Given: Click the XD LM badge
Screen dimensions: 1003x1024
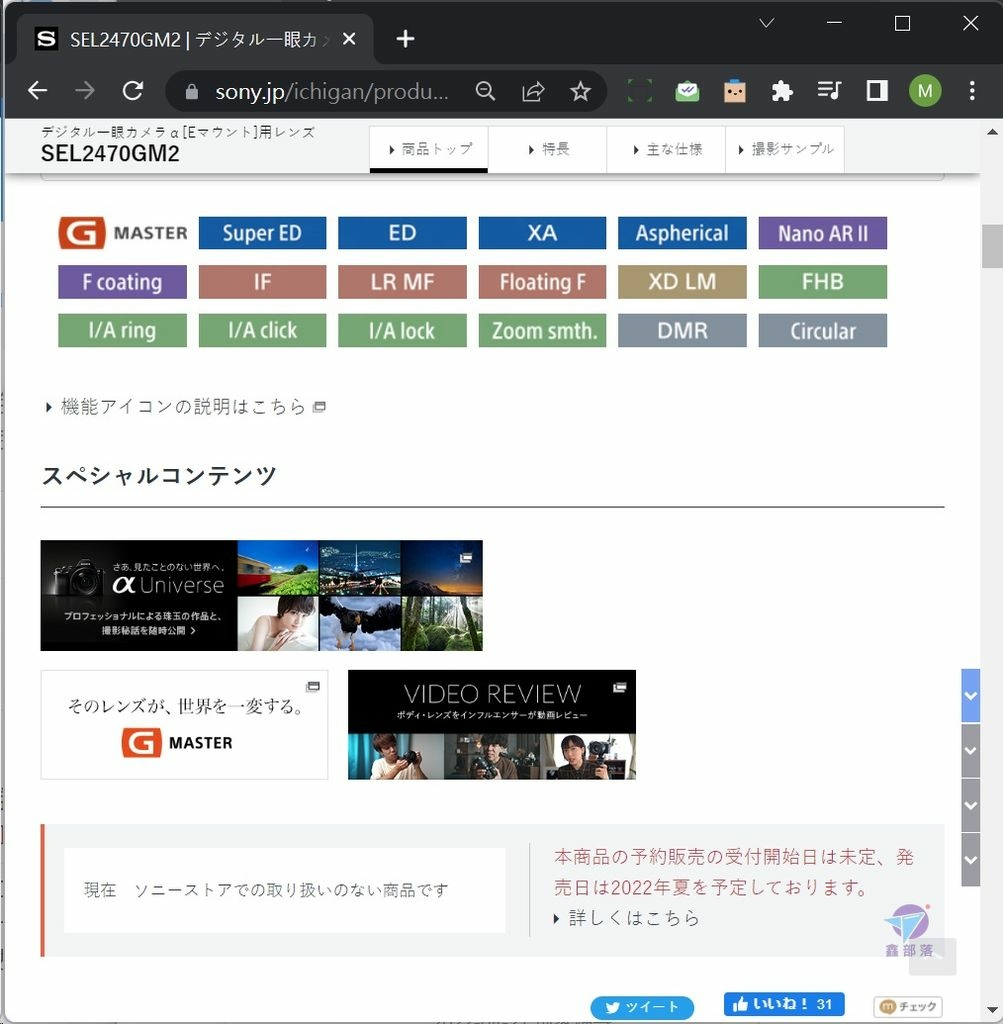Looking at the screenshot, I should 682,281.
